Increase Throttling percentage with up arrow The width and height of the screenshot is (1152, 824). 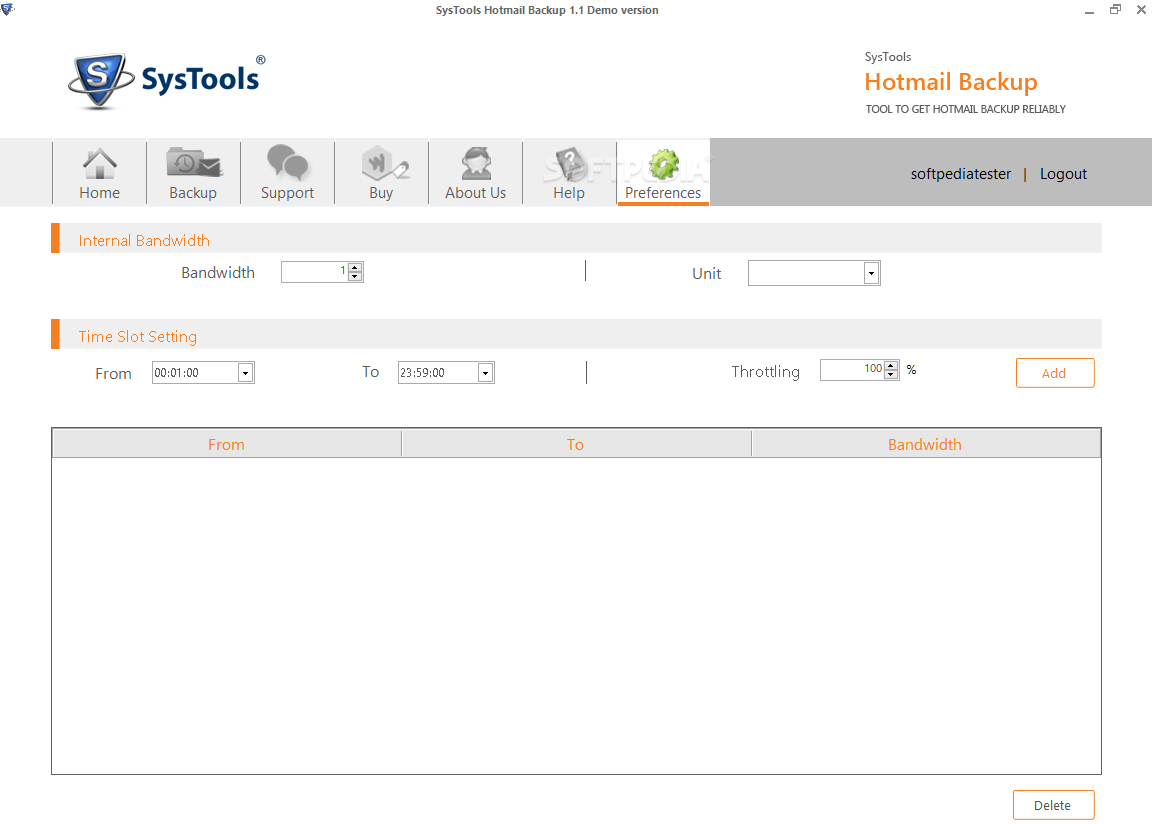[890, 366]
